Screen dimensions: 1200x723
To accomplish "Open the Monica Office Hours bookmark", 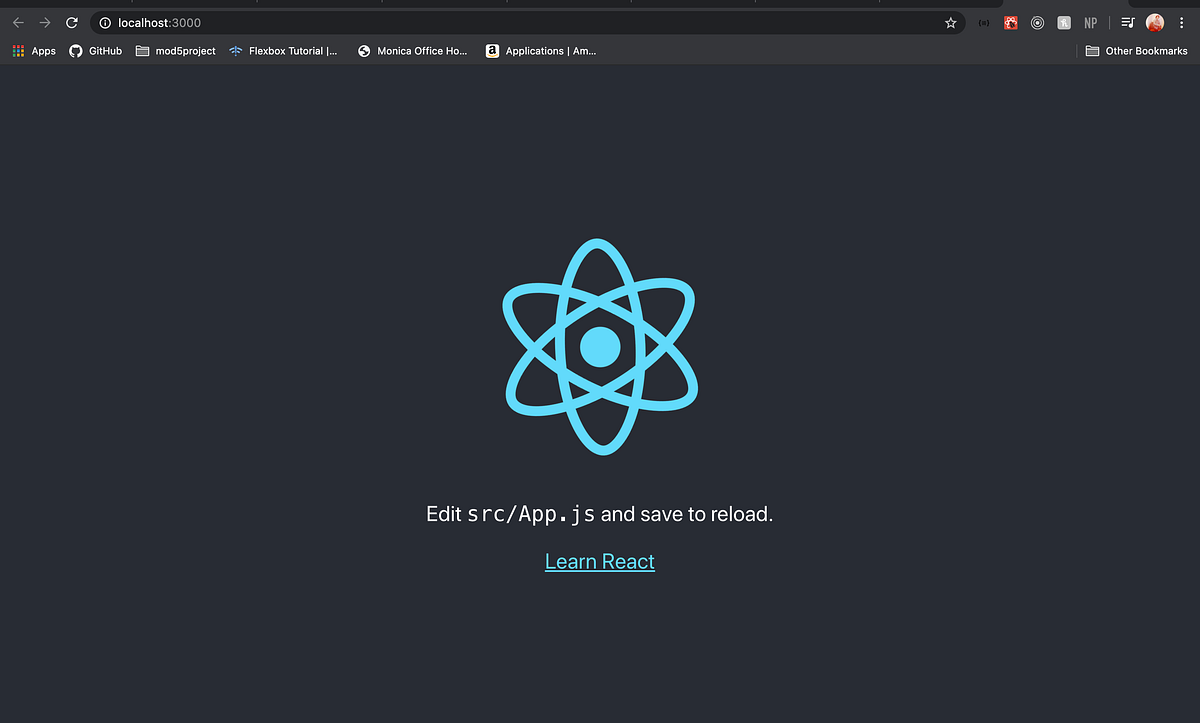I will click(412, 50).
